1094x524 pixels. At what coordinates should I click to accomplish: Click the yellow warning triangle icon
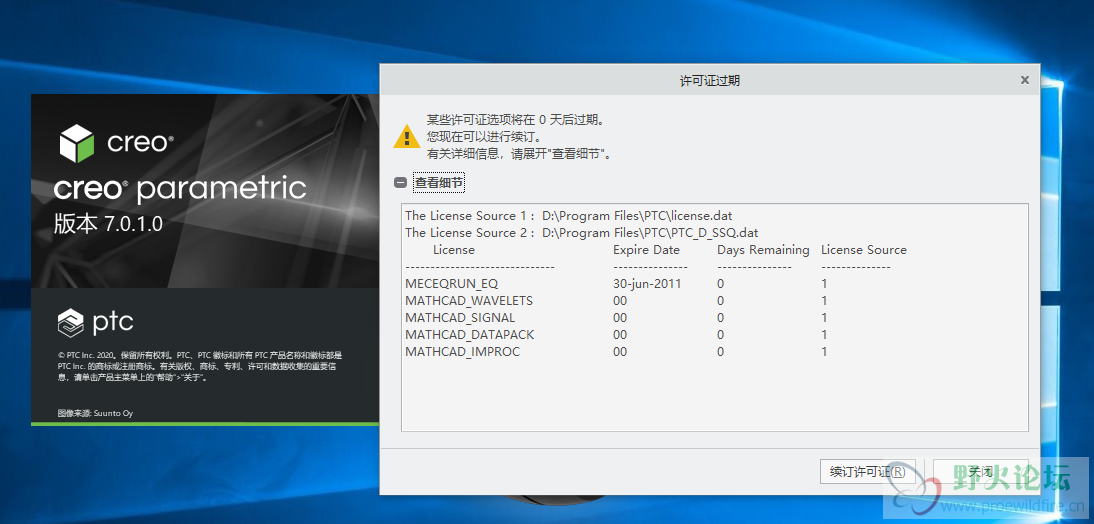406,136
